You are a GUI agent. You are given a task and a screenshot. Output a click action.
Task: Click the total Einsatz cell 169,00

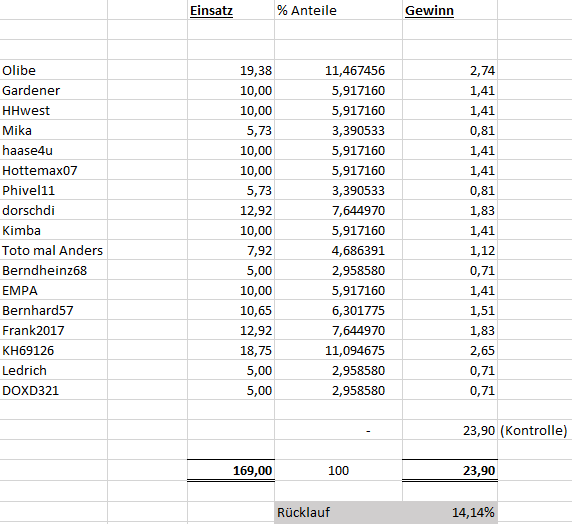pos(231,470)
